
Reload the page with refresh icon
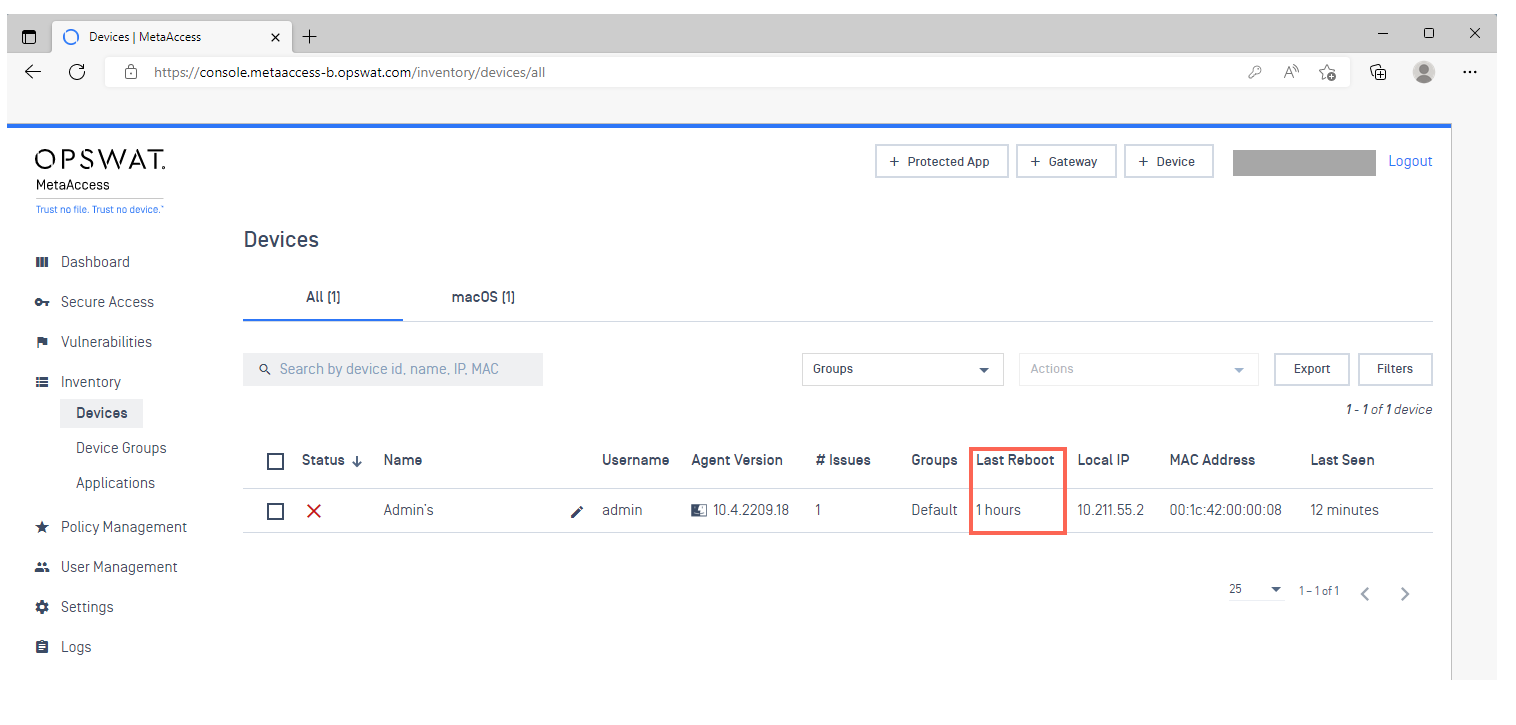point(77,72)
